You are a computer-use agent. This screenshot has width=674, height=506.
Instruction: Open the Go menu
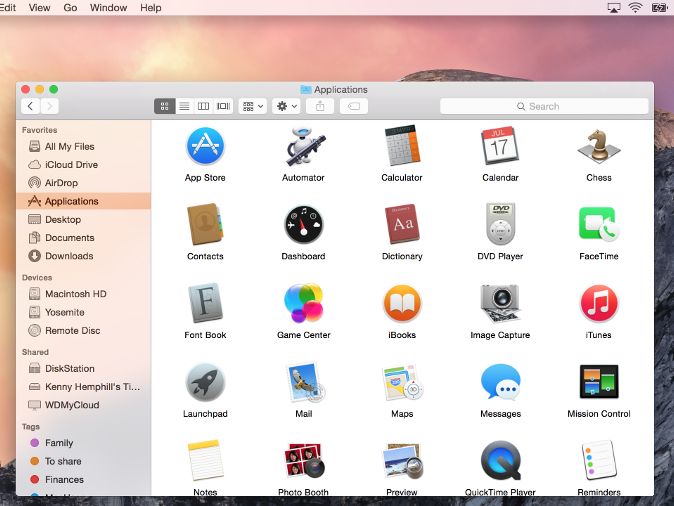[70, 8]
